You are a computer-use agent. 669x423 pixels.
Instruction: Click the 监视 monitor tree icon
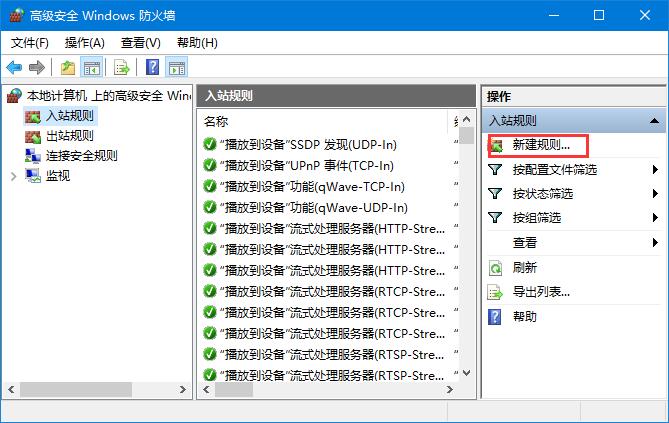pyautogui.click(x=33, y=175)
